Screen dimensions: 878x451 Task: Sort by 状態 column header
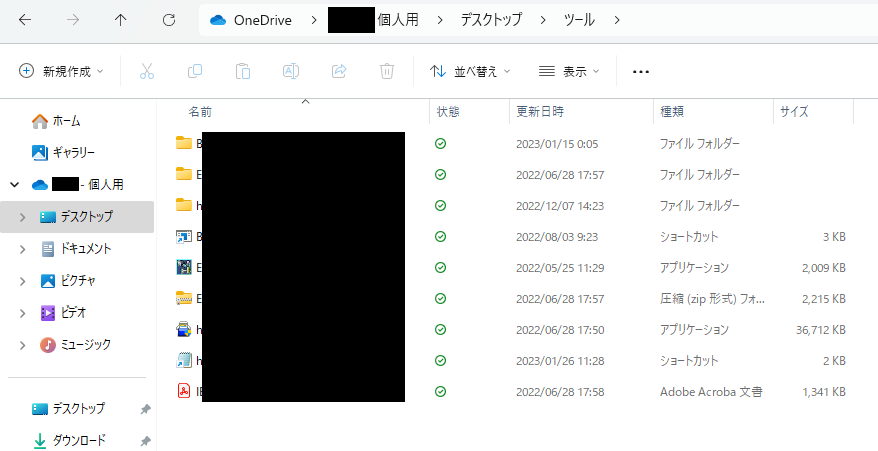(x=448, y=112)
